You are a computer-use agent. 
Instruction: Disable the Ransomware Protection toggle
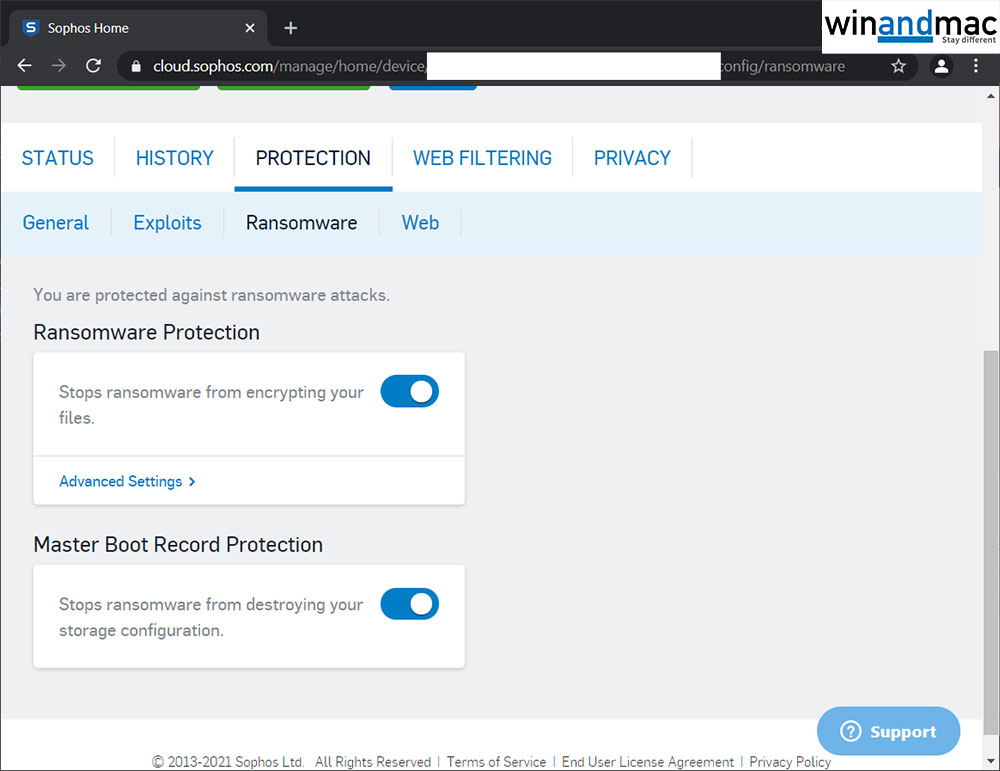409,392
